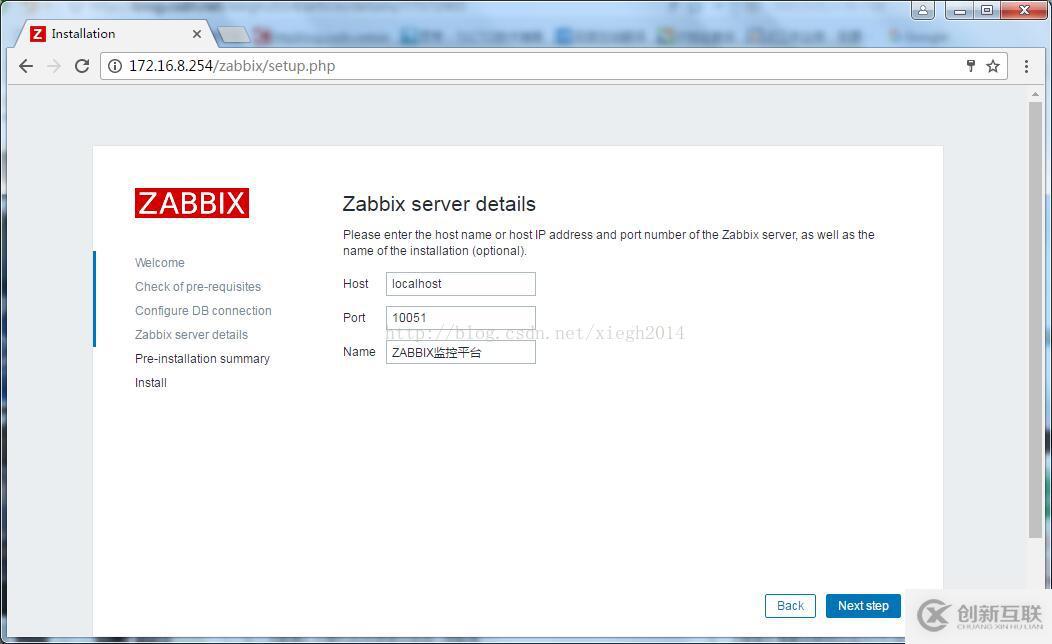Click the Name field containing ZABBIX监控平台
Viewport: 1052px width, 644px height.
[460, 351]
